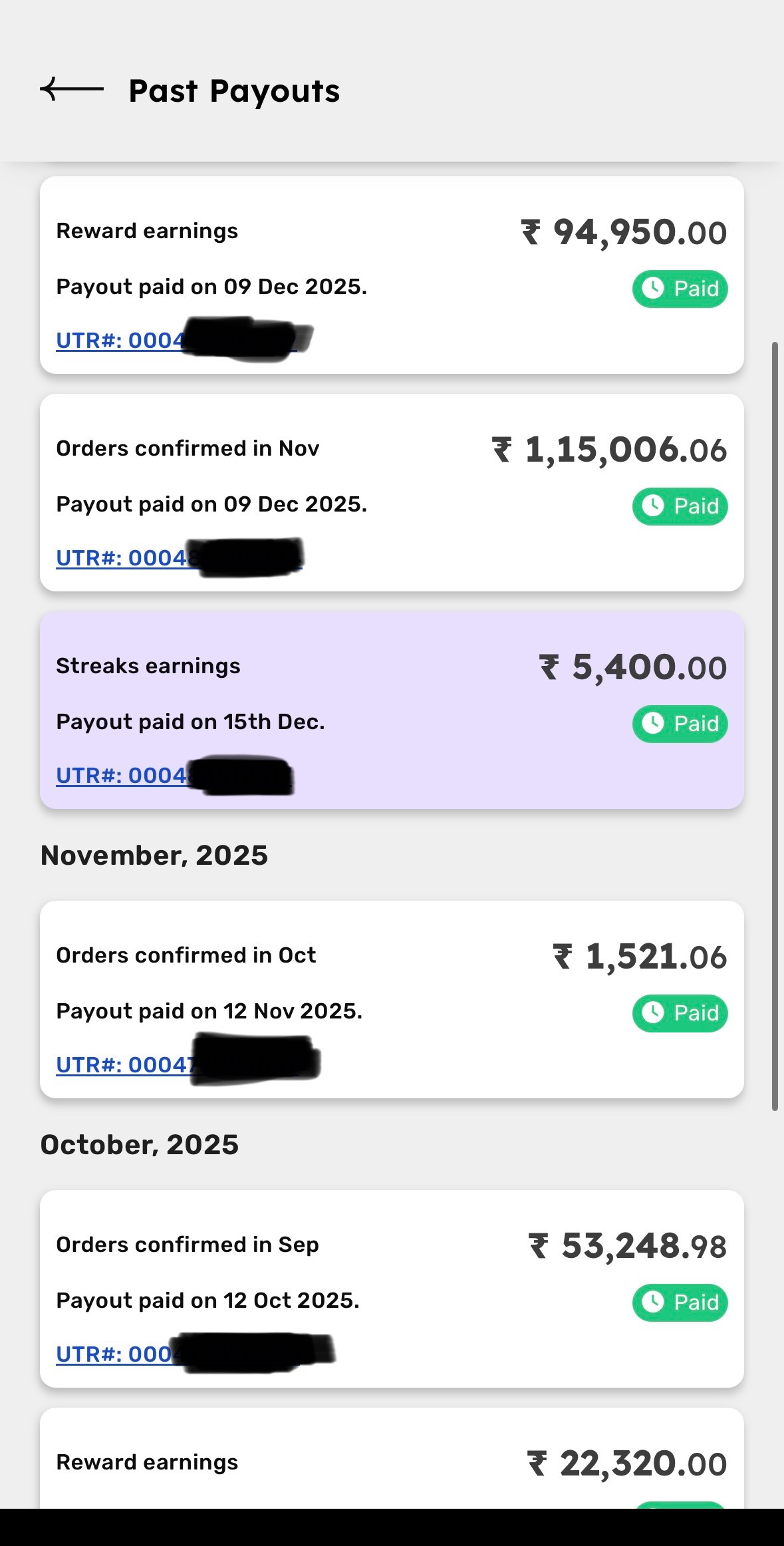Tap the Paid badge for Orders confirmed in Oct
784x1546 pixels.
click(680, 1013)
